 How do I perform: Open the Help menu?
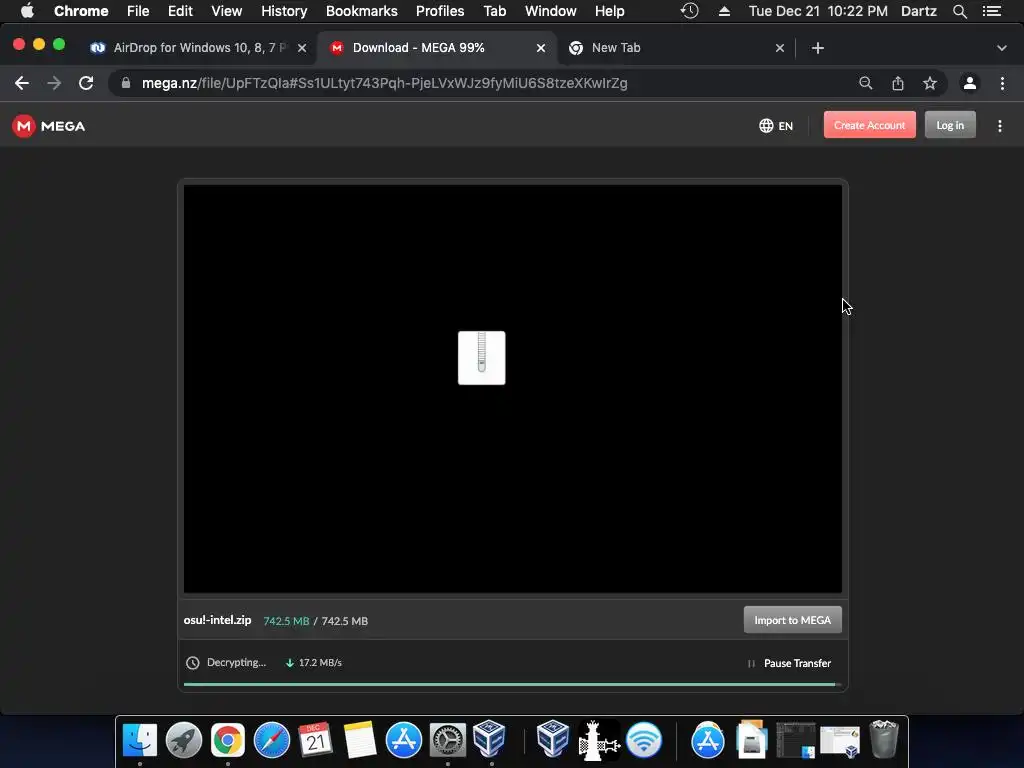point(609,11)
